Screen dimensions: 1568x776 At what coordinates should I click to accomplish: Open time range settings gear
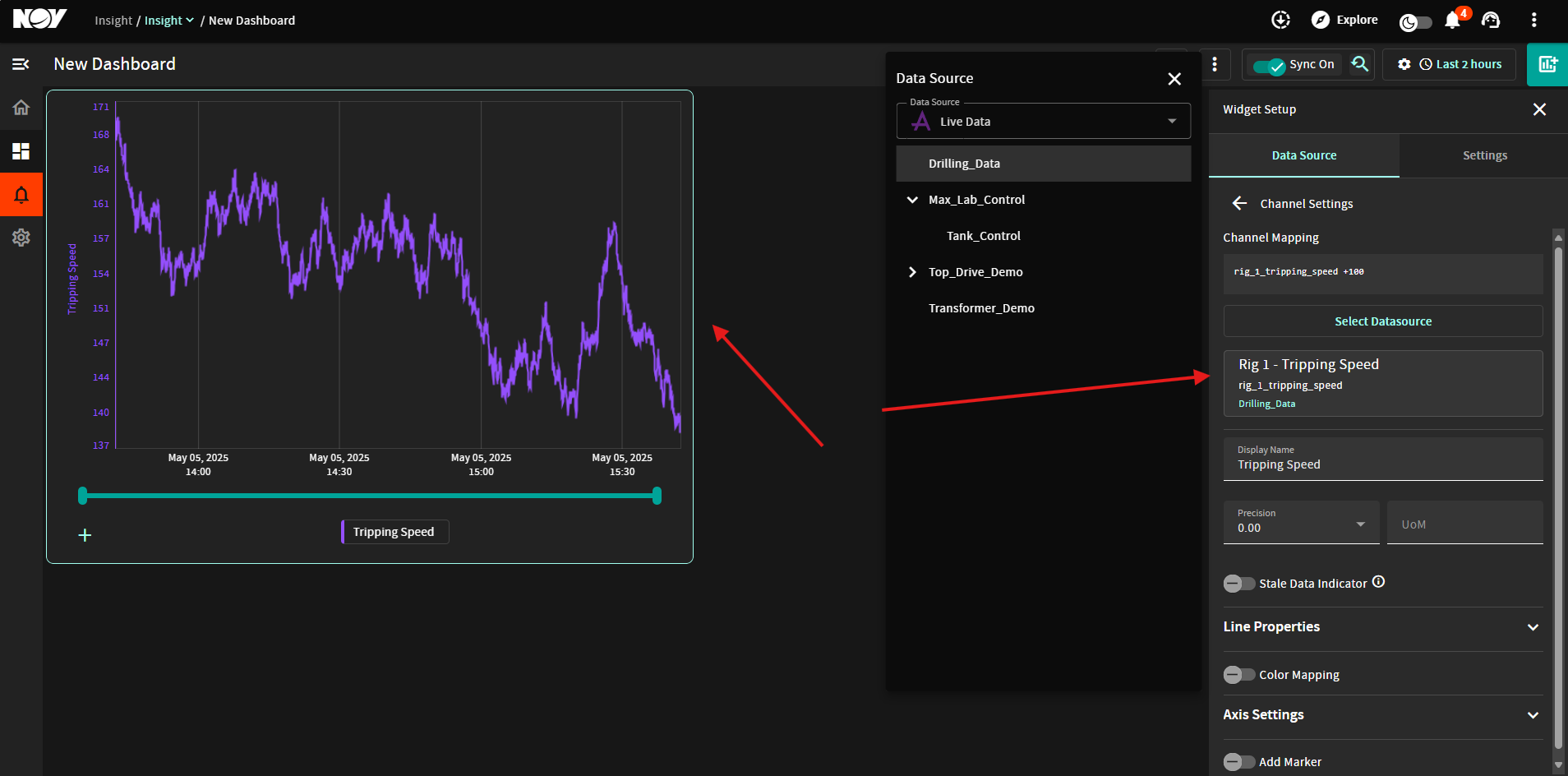coord(1404,64)
